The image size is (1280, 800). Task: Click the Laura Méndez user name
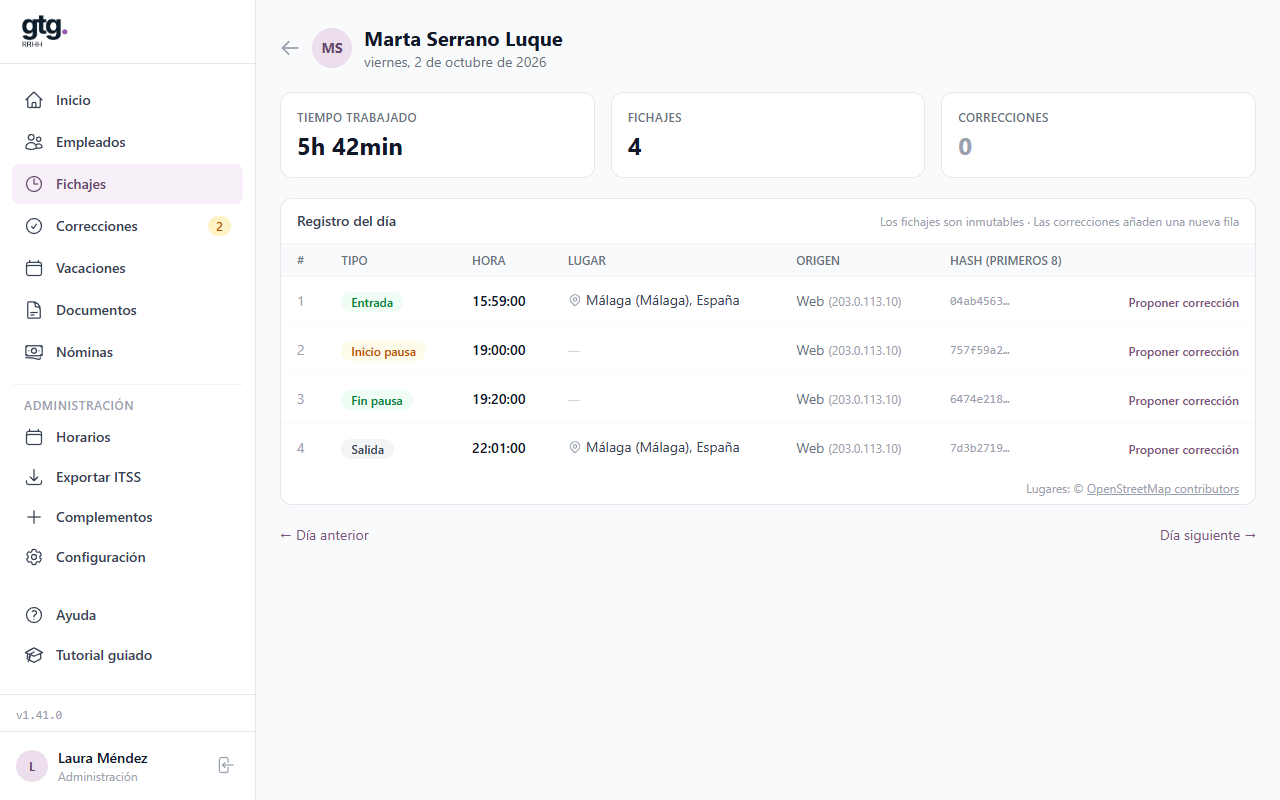[x=103, y=758]
